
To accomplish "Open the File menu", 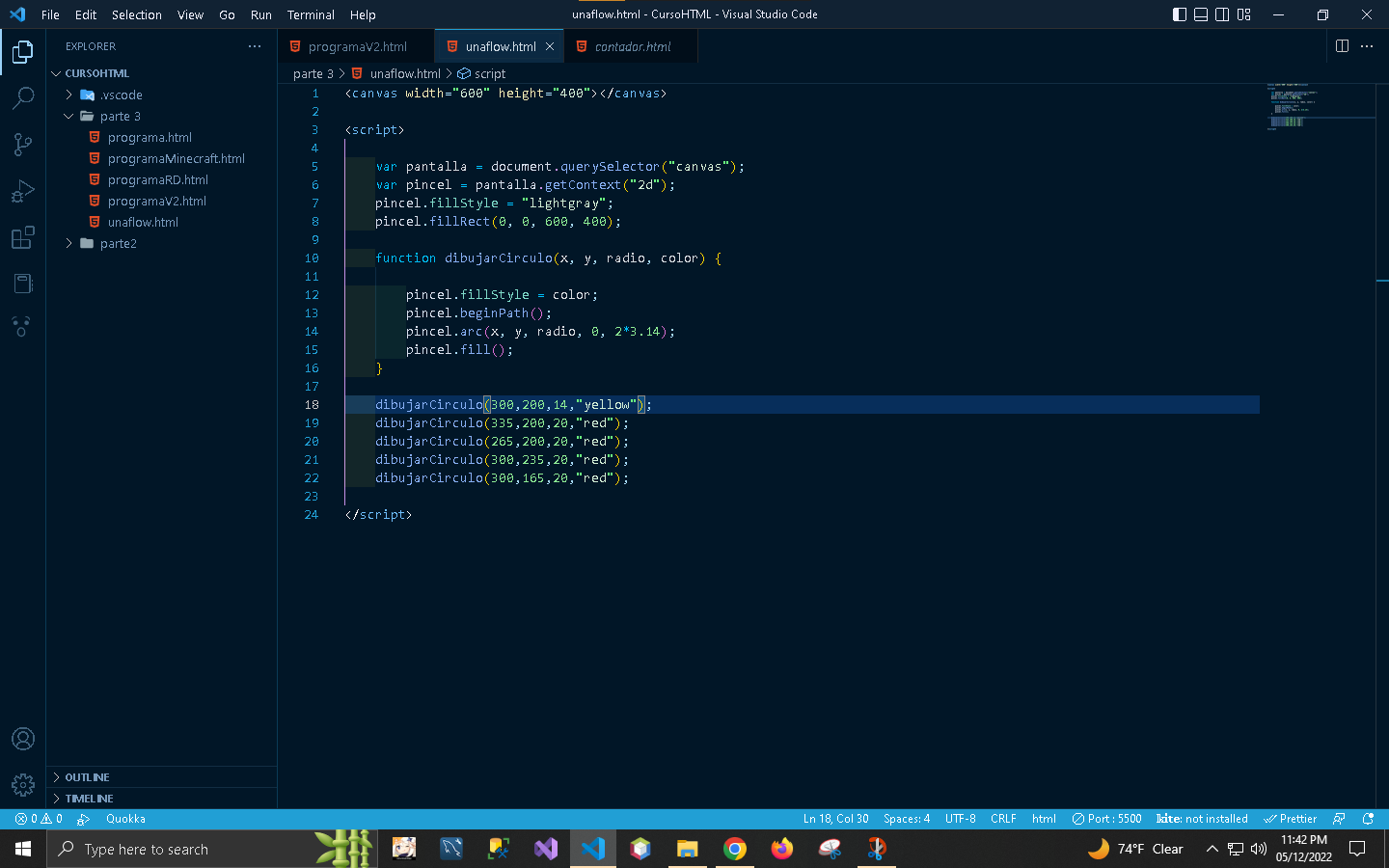I will (x=50, y=14).
